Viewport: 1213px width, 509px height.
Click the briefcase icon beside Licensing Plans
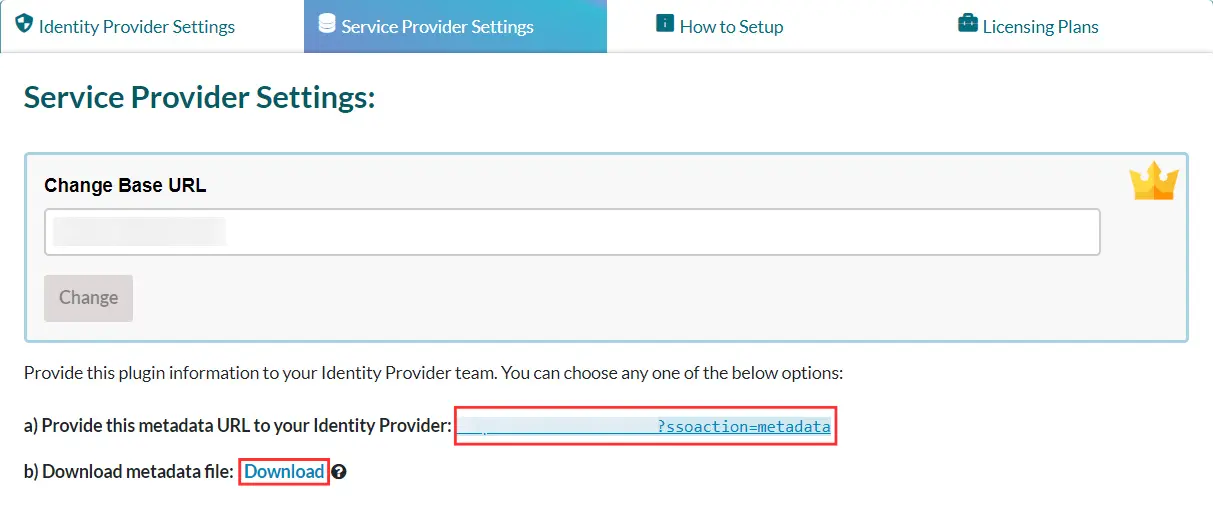click(967, 23)
